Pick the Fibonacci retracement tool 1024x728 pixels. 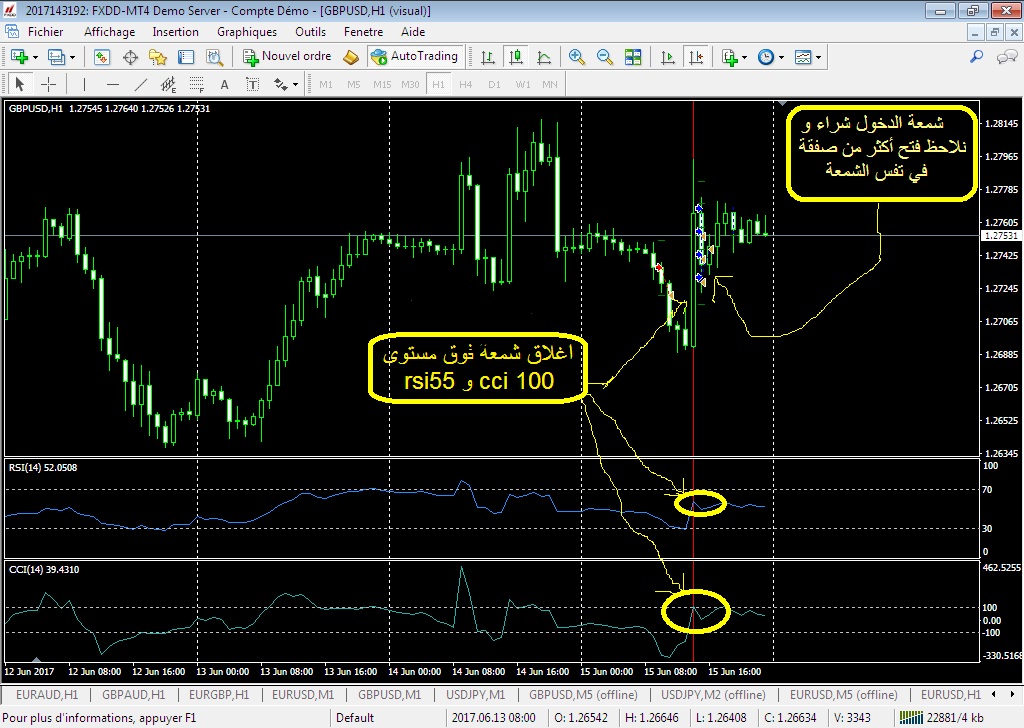point(196,84)
